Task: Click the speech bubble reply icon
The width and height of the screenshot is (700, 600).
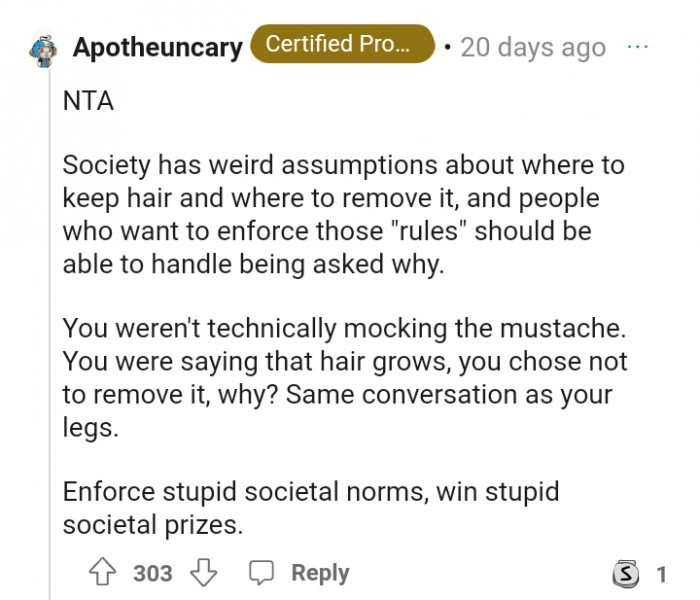Action: (261, 573)
